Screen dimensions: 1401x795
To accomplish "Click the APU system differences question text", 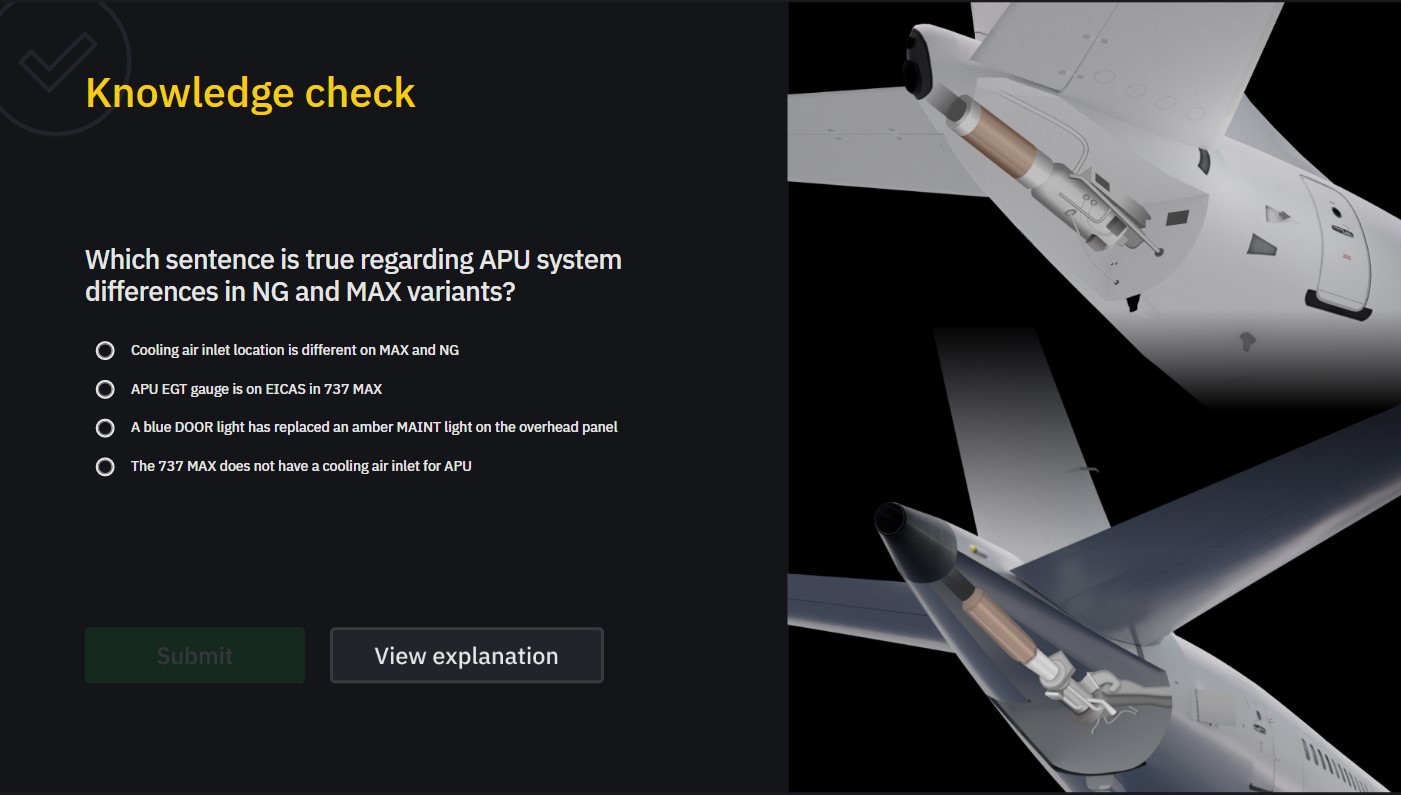I will 353,276.
